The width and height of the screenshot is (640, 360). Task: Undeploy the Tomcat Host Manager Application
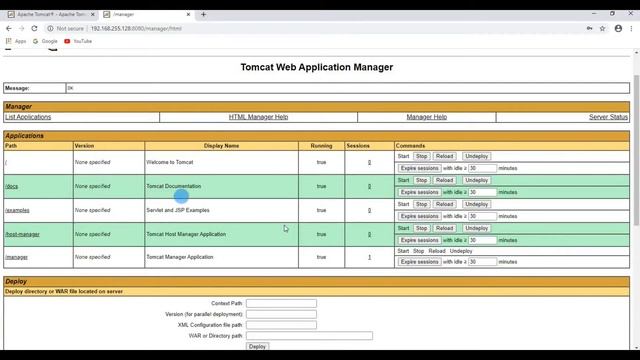476,229
